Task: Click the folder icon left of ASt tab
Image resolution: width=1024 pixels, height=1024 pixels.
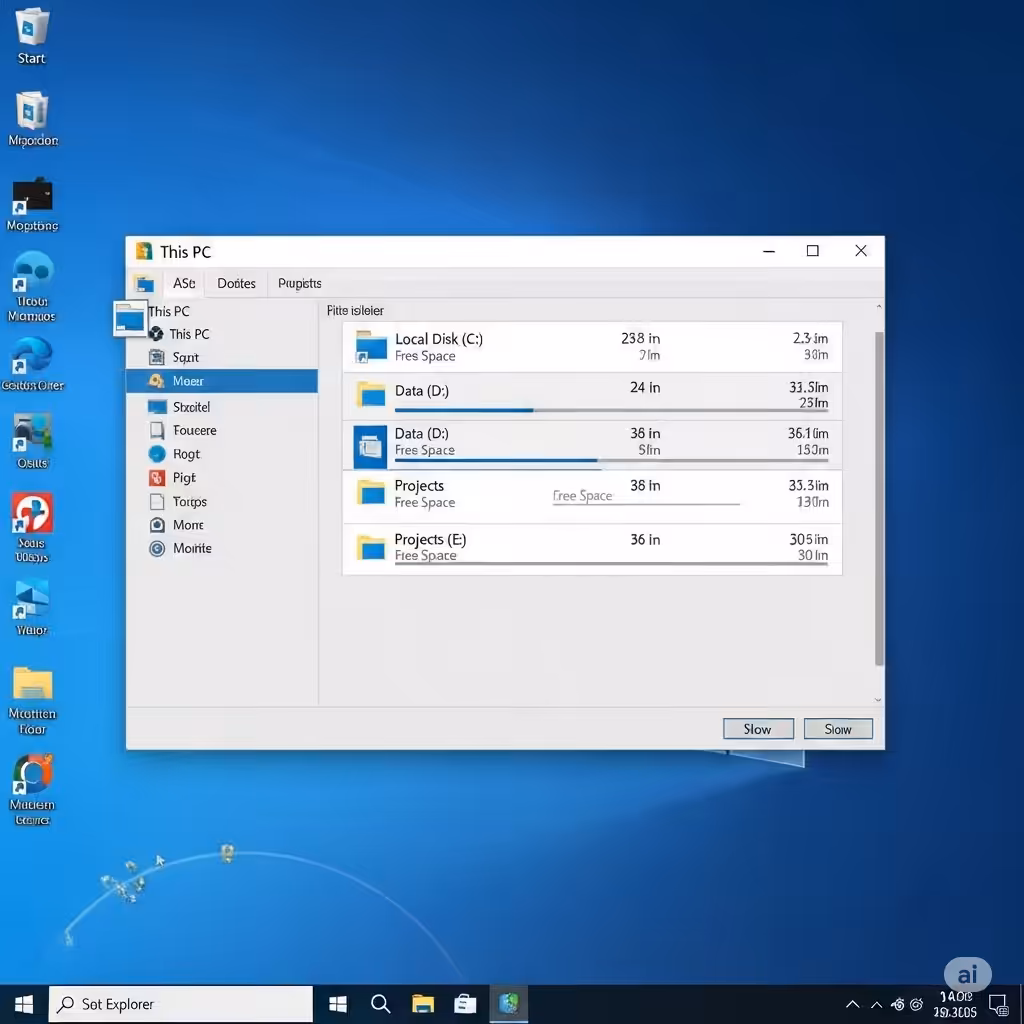Action: point(144,283)
